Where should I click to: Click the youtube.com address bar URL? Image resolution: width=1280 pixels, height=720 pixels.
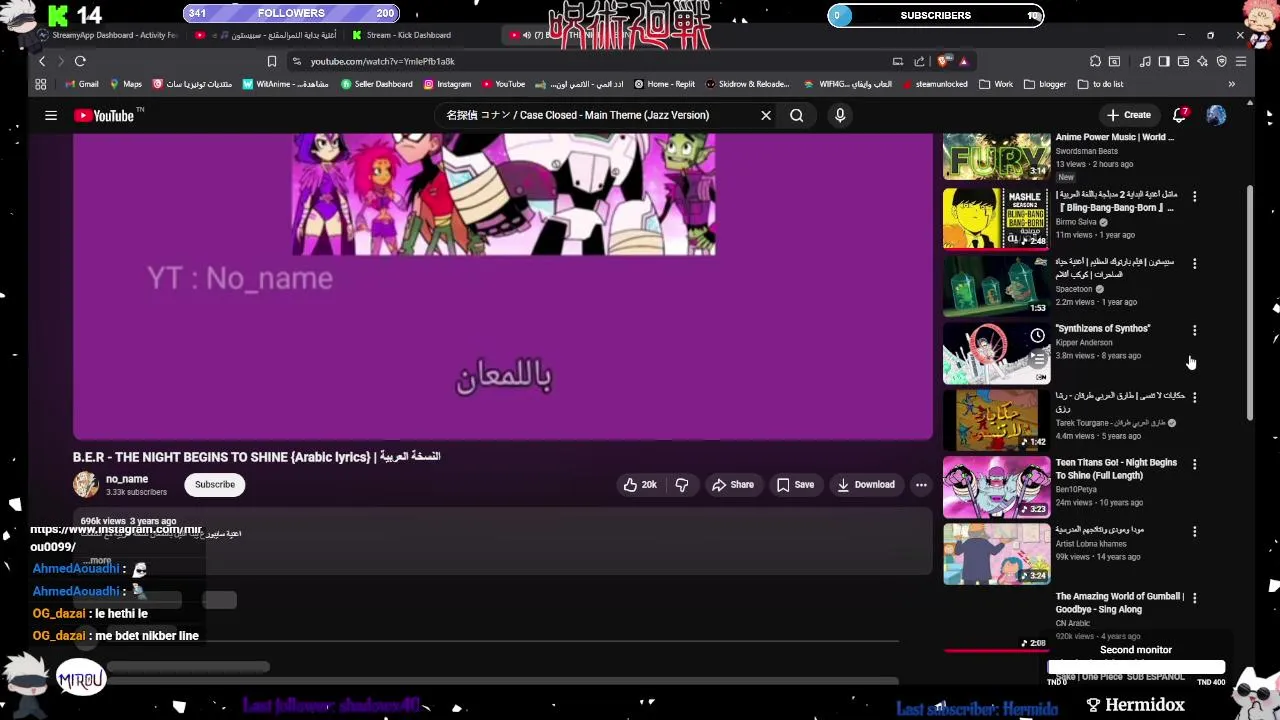coord(382,61)
